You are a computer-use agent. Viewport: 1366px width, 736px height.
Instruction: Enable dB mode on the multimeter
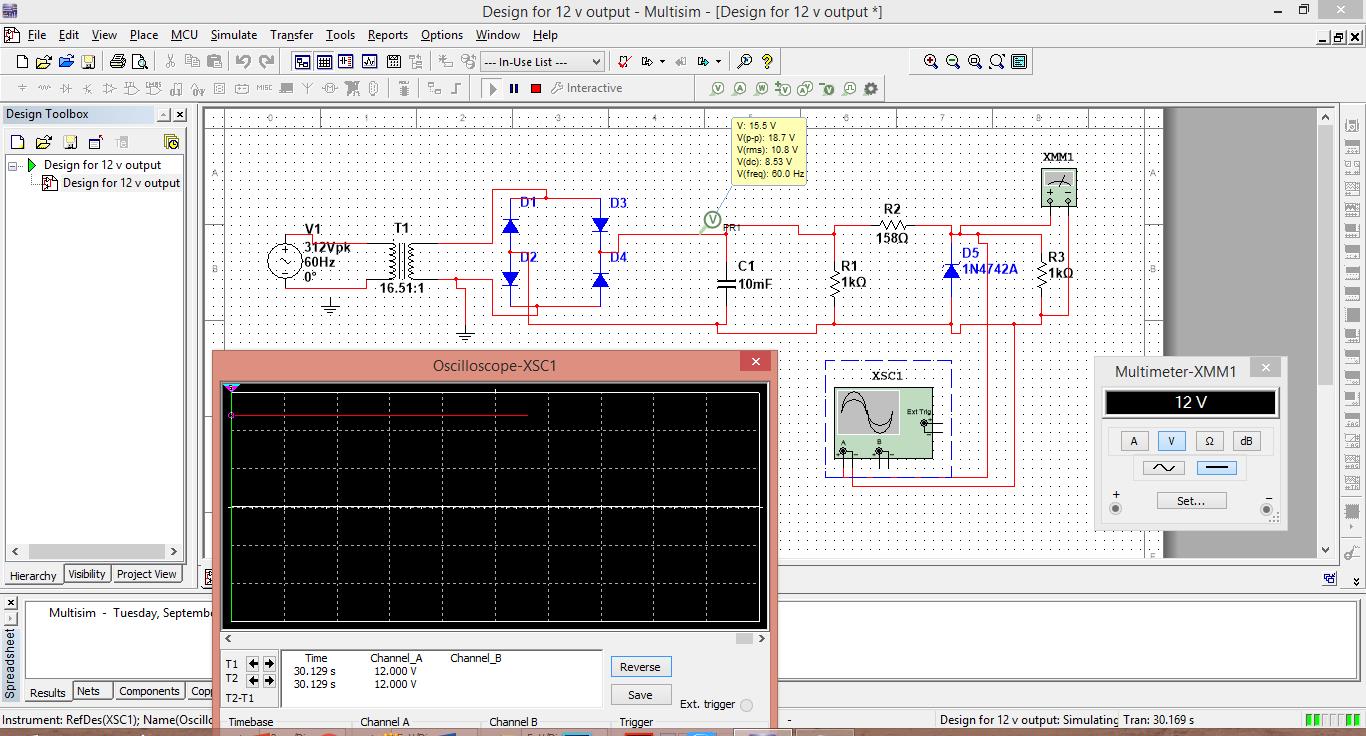pyautogui.click(x=1245, y=441)
